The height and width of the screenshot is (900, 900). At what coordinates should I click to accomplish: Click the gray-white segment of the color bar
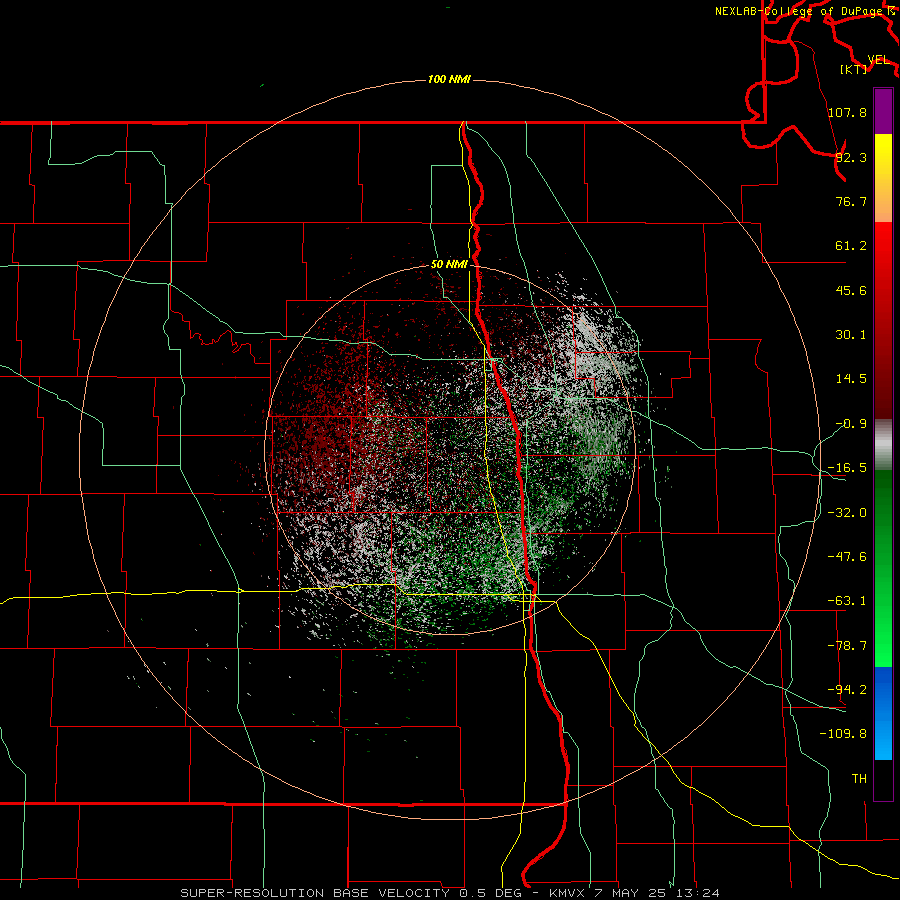[x=883, y=445]
